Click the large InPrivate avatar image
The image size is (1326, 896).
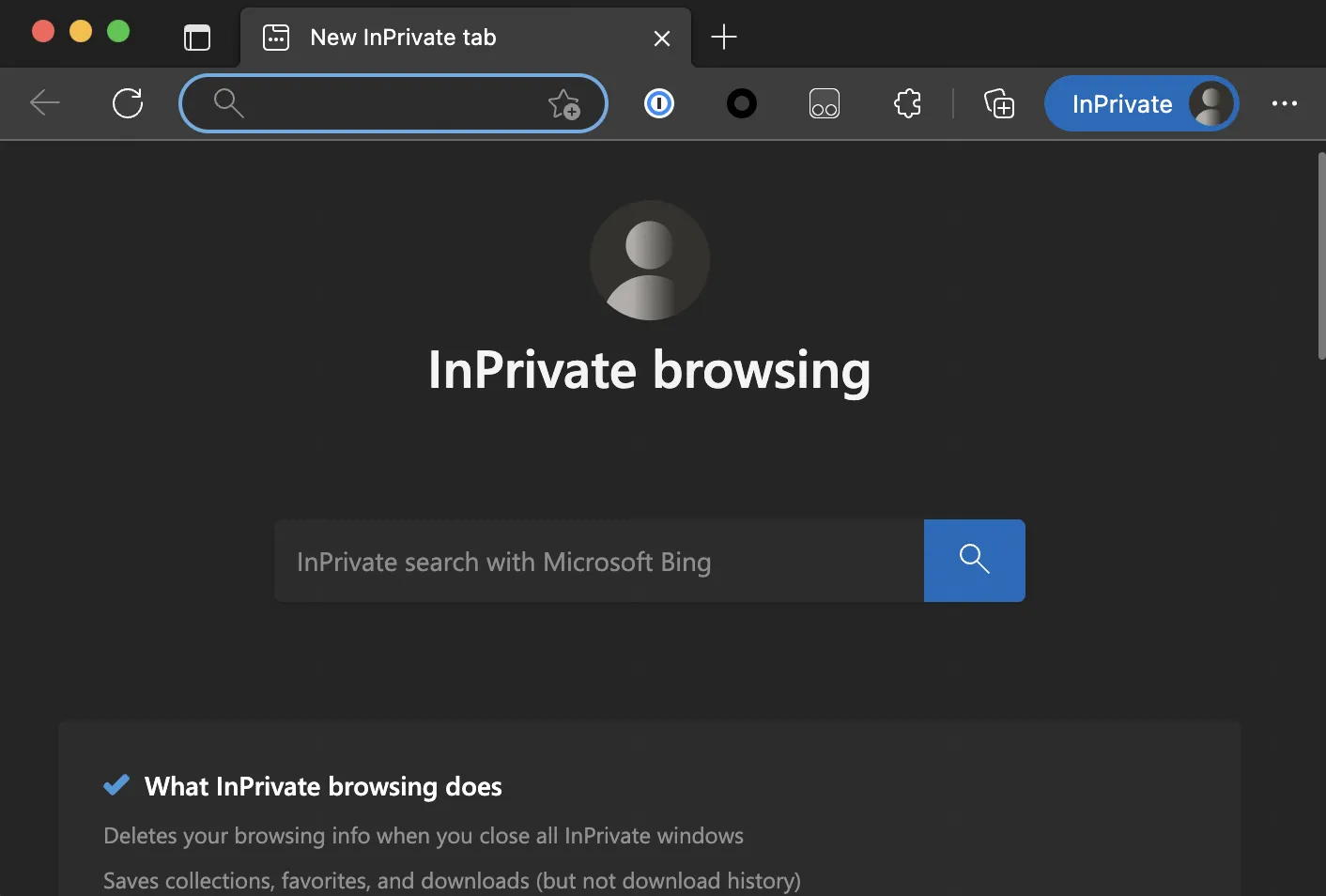(650, 260)
